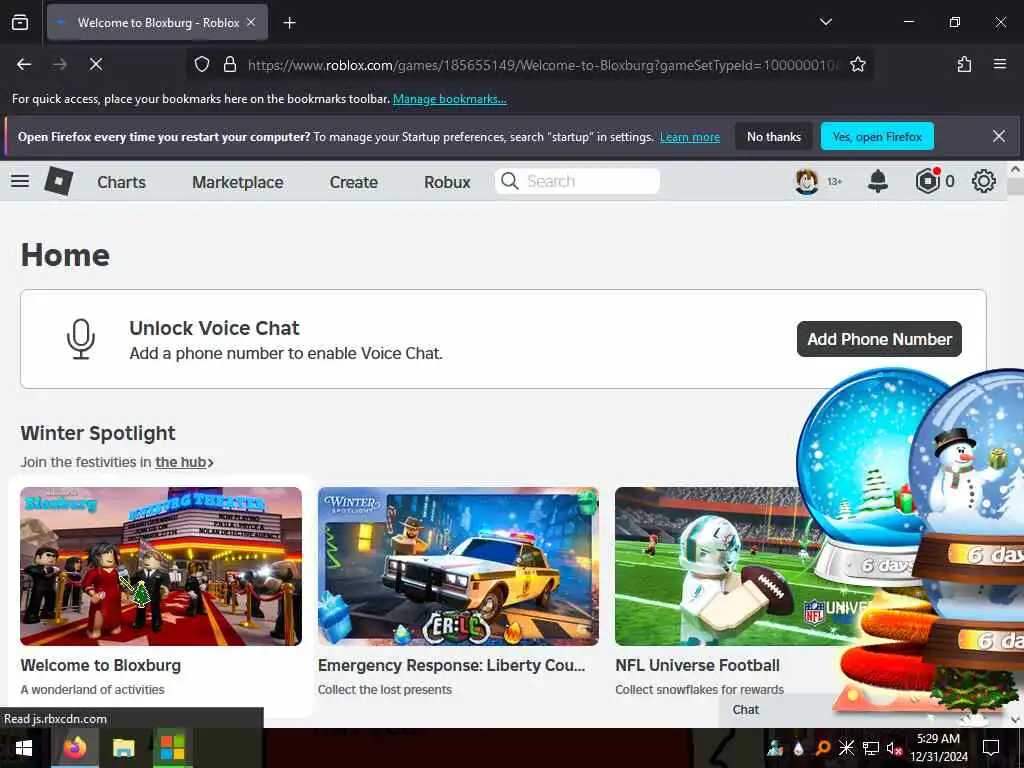Image resolution: width=1024 pixels, height=768 pixels.
Task: Click the Manage bookmarks link
Action: tap(449, 99)
